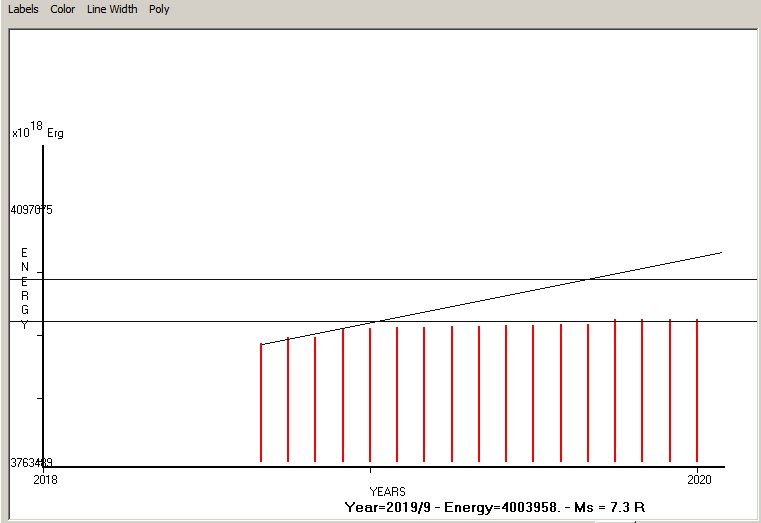Screen dimensions: 761x523
Task: Open the Labels menu
Action: click(x=24, y=9)
